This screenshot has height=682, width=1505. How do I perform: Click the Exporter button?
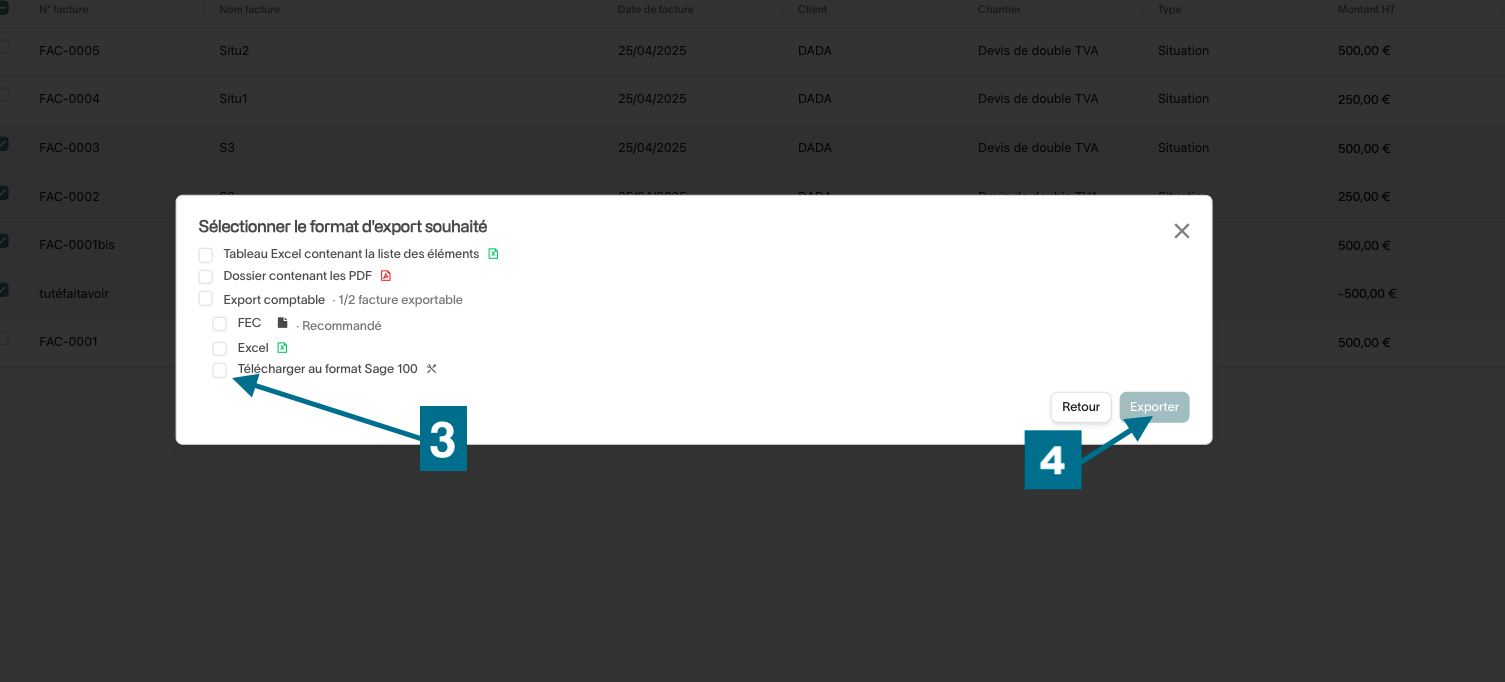pyautogui.click(x=1154, y=407)
